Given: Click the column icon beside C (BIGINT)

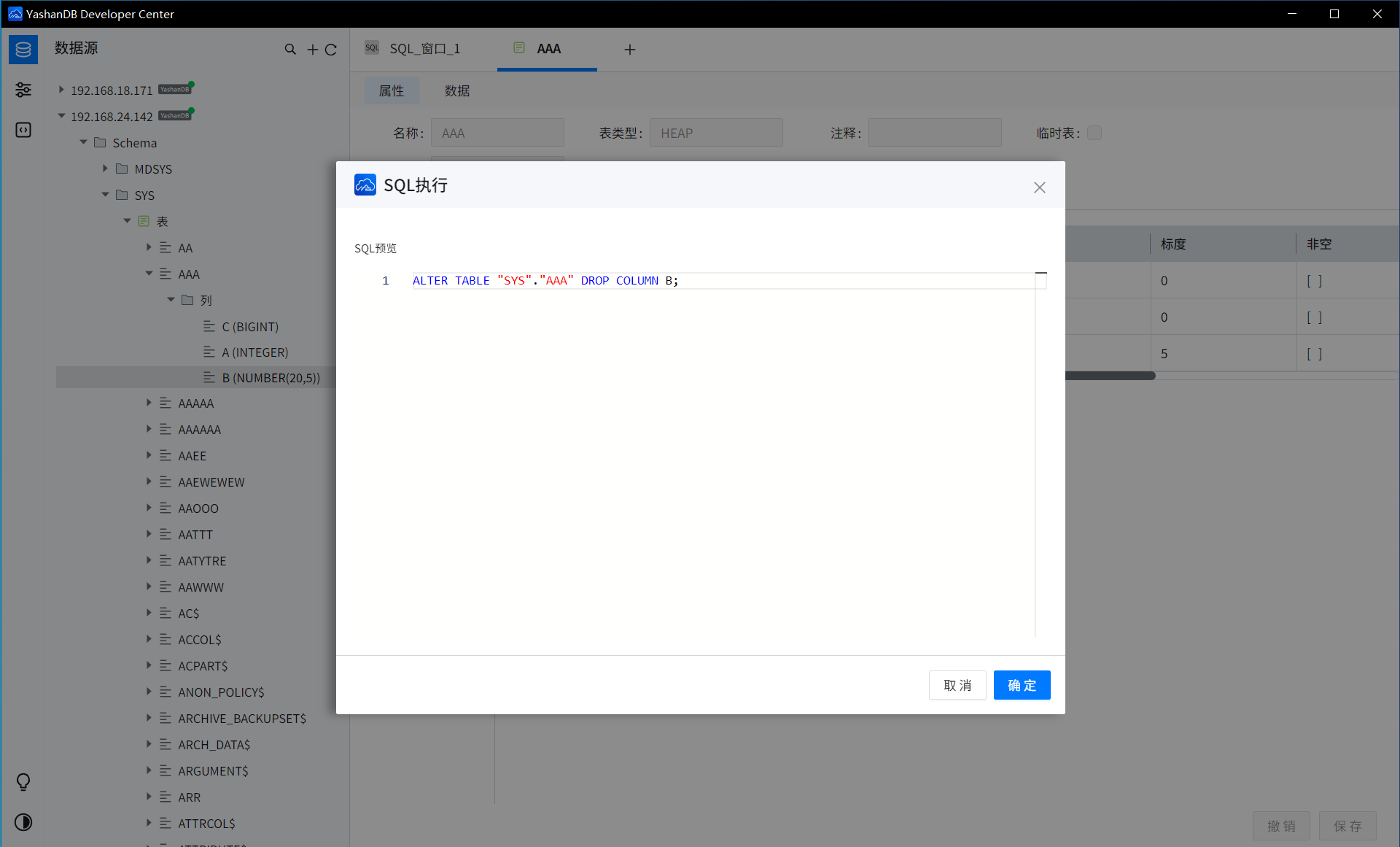Looking at the screenshot, I should pos(209,326).
